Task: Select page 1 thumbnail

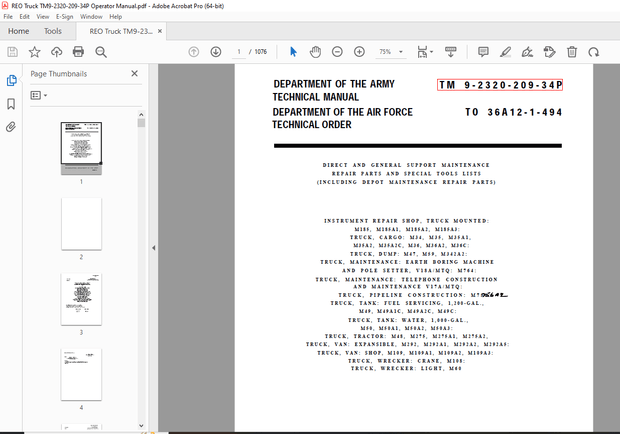Action: click(81, 148)
